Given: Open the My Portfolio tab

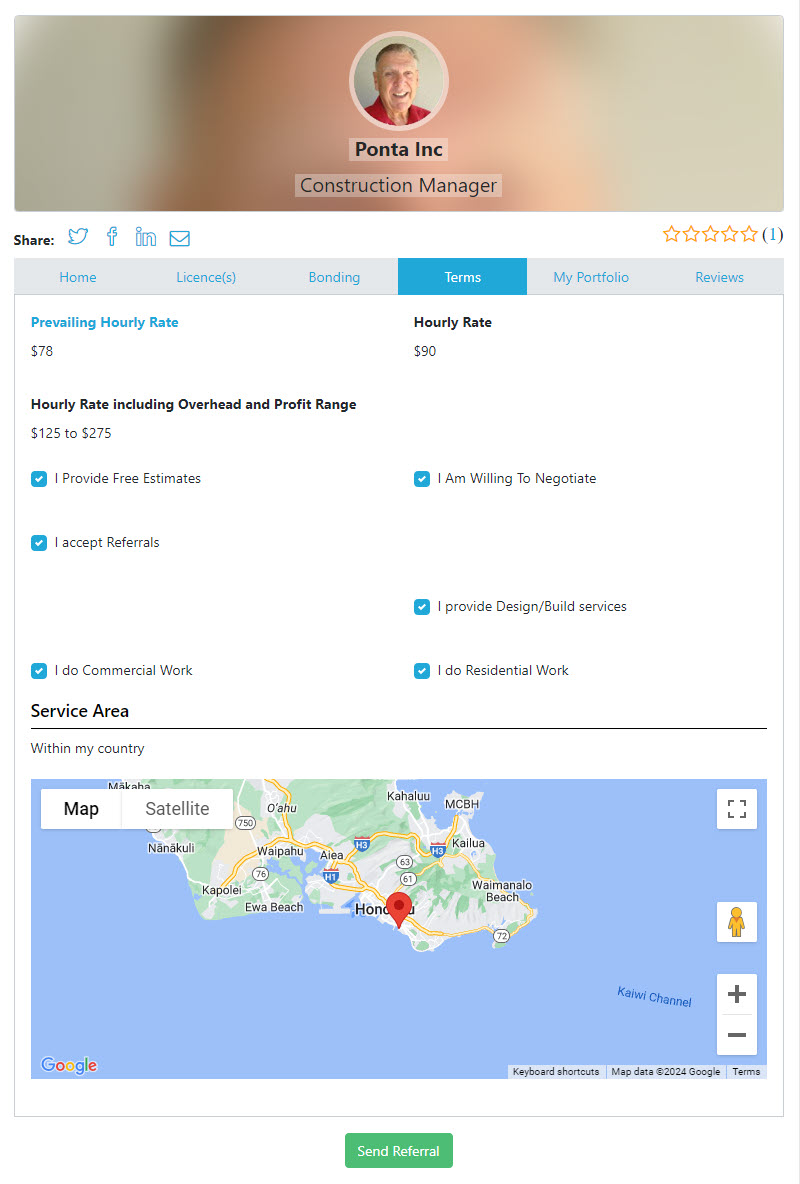Looking at the screenshot, I should 591,277.
